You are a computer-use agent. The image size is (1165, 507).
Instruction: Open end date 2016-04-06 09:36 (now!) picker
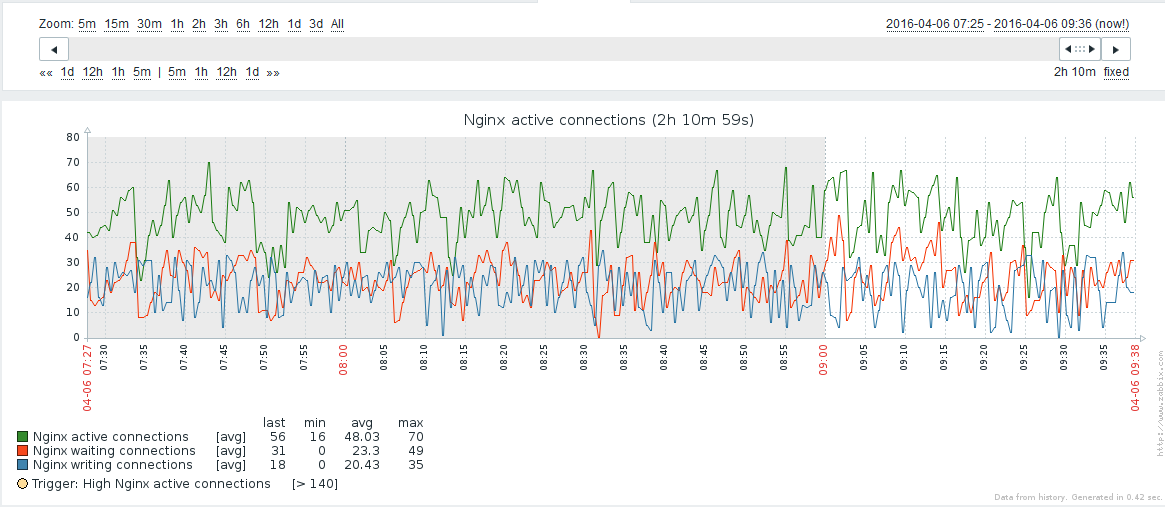coord(1061,24)
